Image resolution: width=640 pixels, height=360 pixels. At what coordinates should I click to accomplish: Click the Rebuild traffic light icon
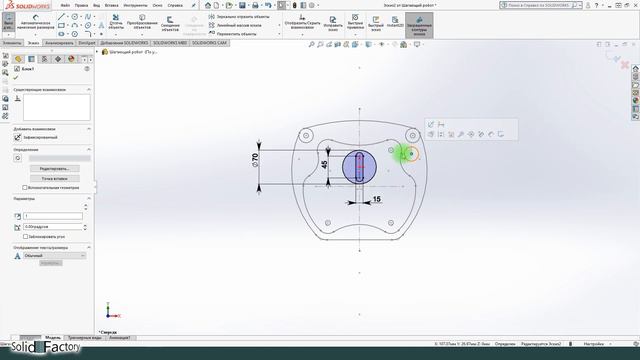click(x=295, y=5)
